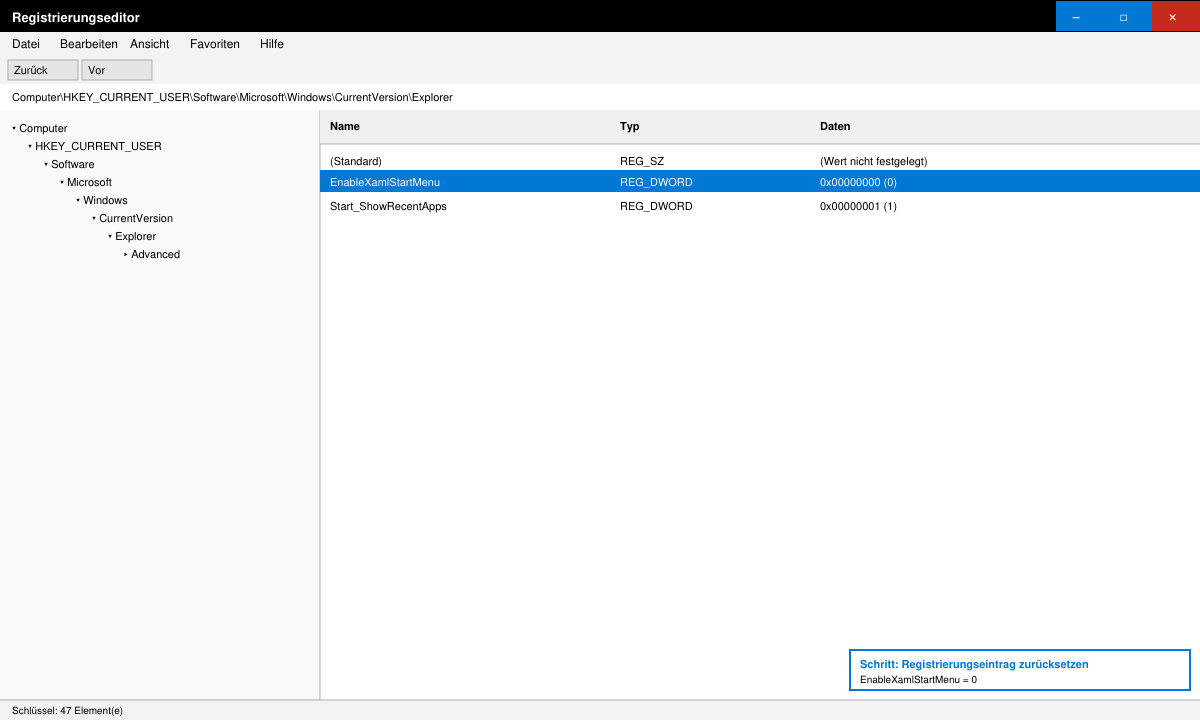Collapse the Explorer node arrow
This screenshot has height=720, width=1200.
pos(110,236)
